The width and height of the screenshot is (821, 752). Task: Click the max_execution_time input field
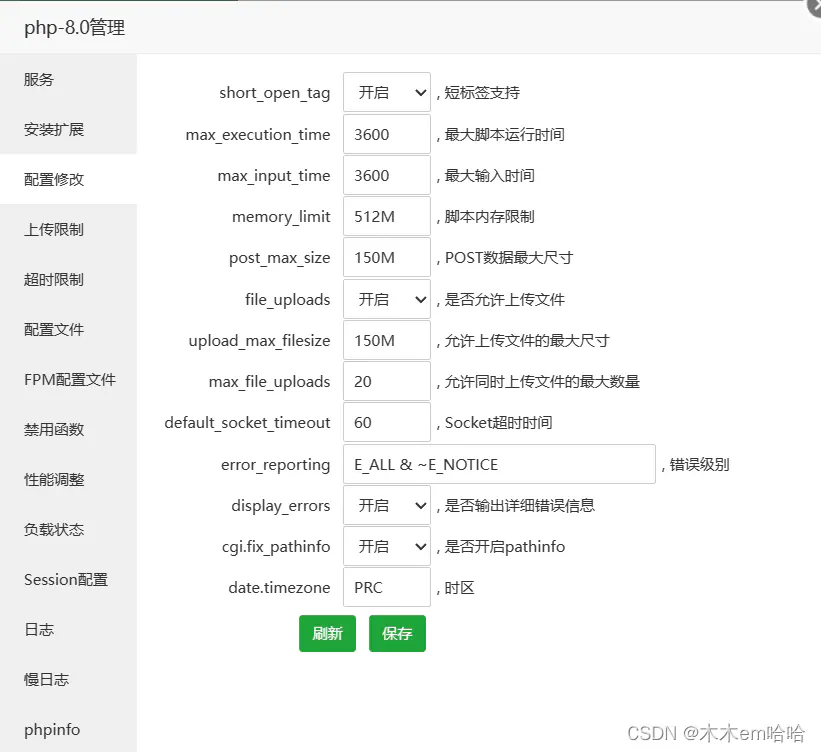pos(387,134)
